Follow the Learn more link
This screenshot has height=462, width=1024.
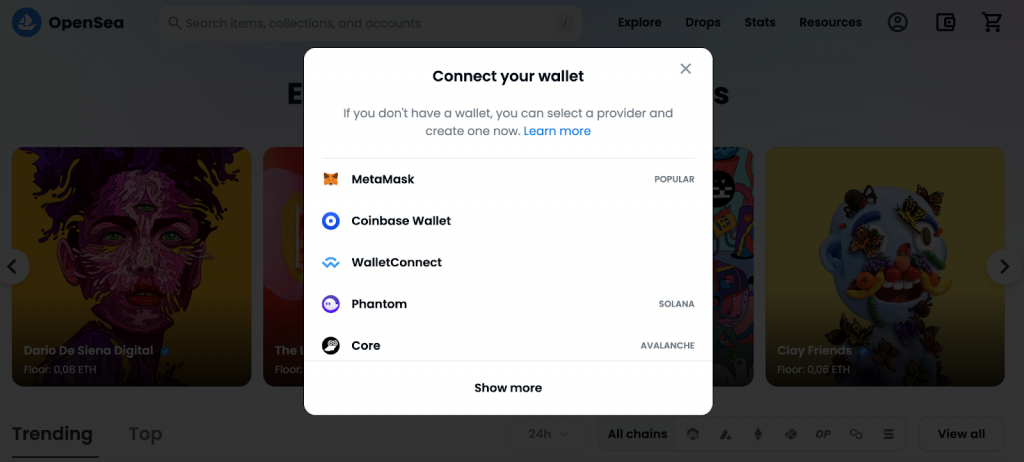pos(557,131)
